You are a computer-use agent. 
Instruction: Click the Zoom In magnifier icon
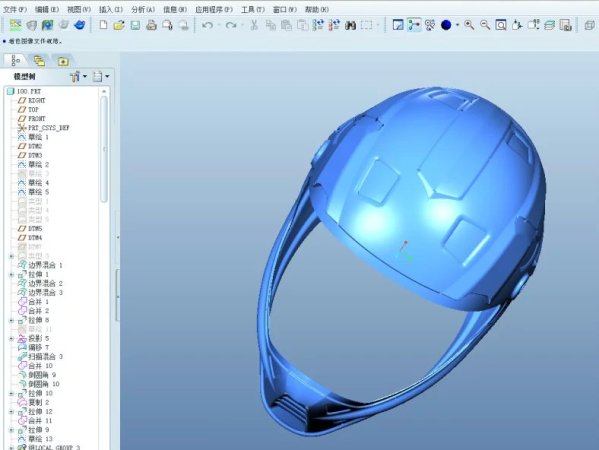click(x=469, y=25)
